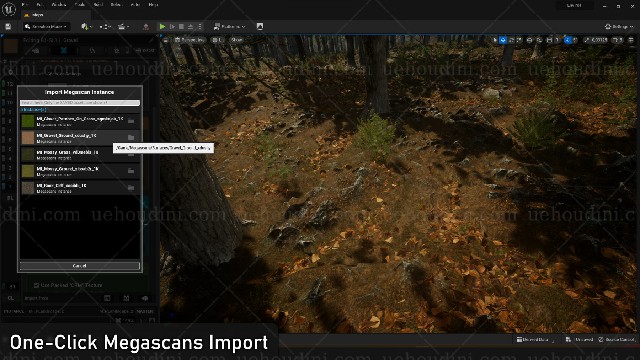Select the MI_Rock_Cliff material instance row

pyautogui.click(x=80, y=188)
